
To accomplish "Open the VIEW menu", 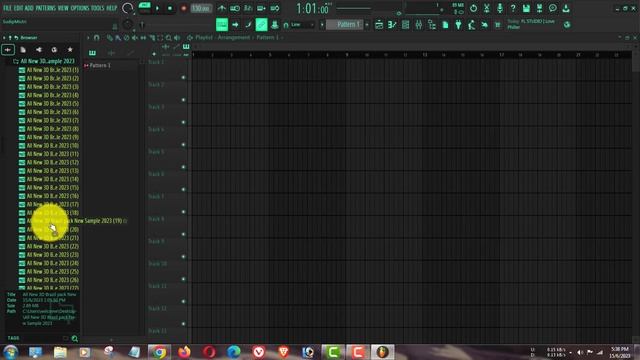I will [63, 8].
